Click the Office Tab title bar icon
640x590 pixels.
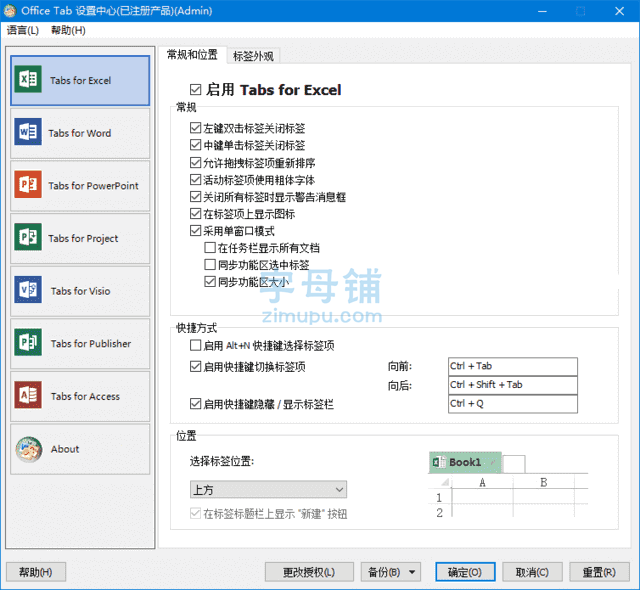coord(10,11)
